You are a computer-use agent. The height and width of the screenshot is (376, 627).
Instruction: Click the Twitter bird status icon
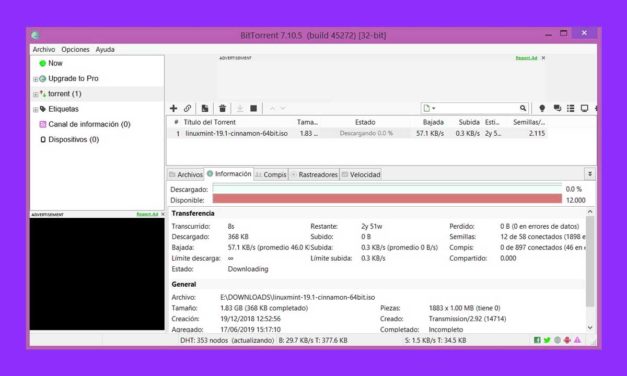(547, 340)
